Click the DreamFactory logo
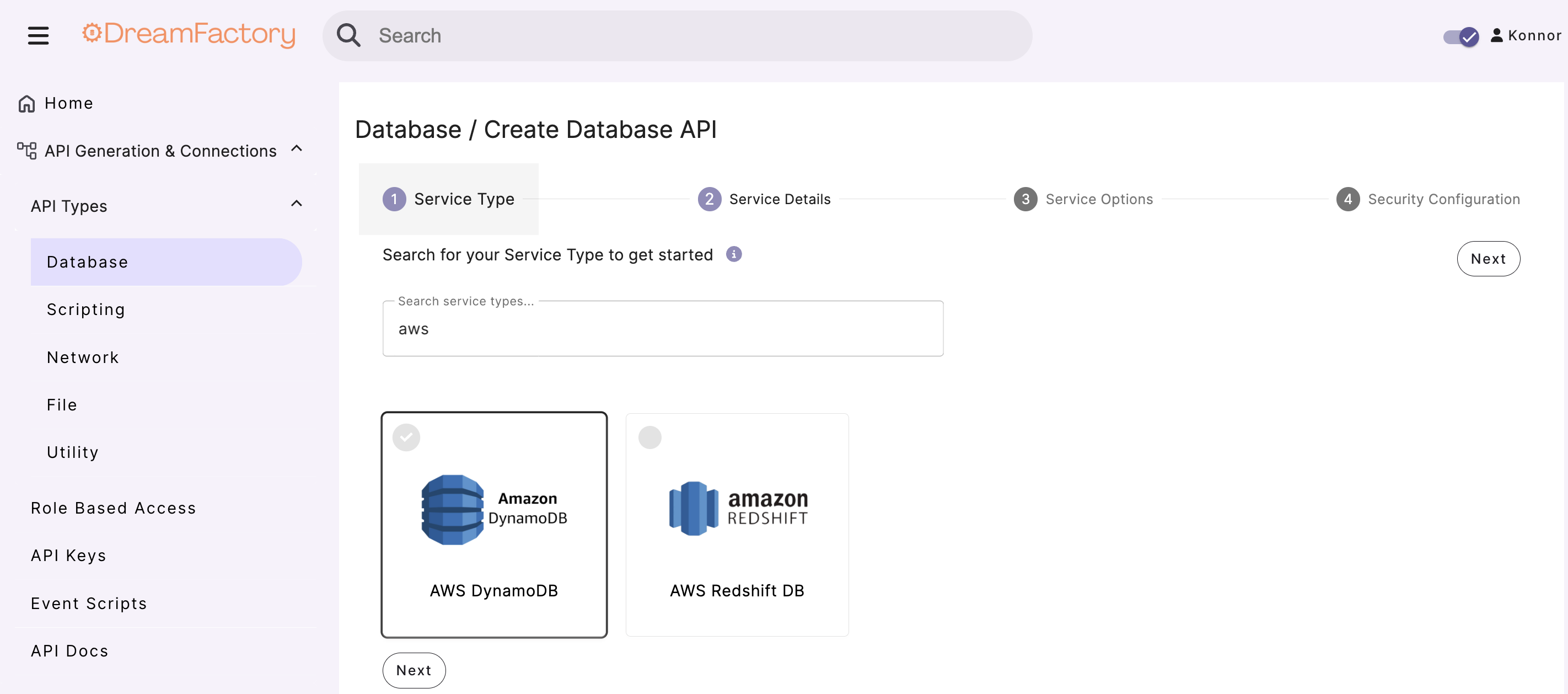This screenshot has width=1568, height=694. [189, 34]
